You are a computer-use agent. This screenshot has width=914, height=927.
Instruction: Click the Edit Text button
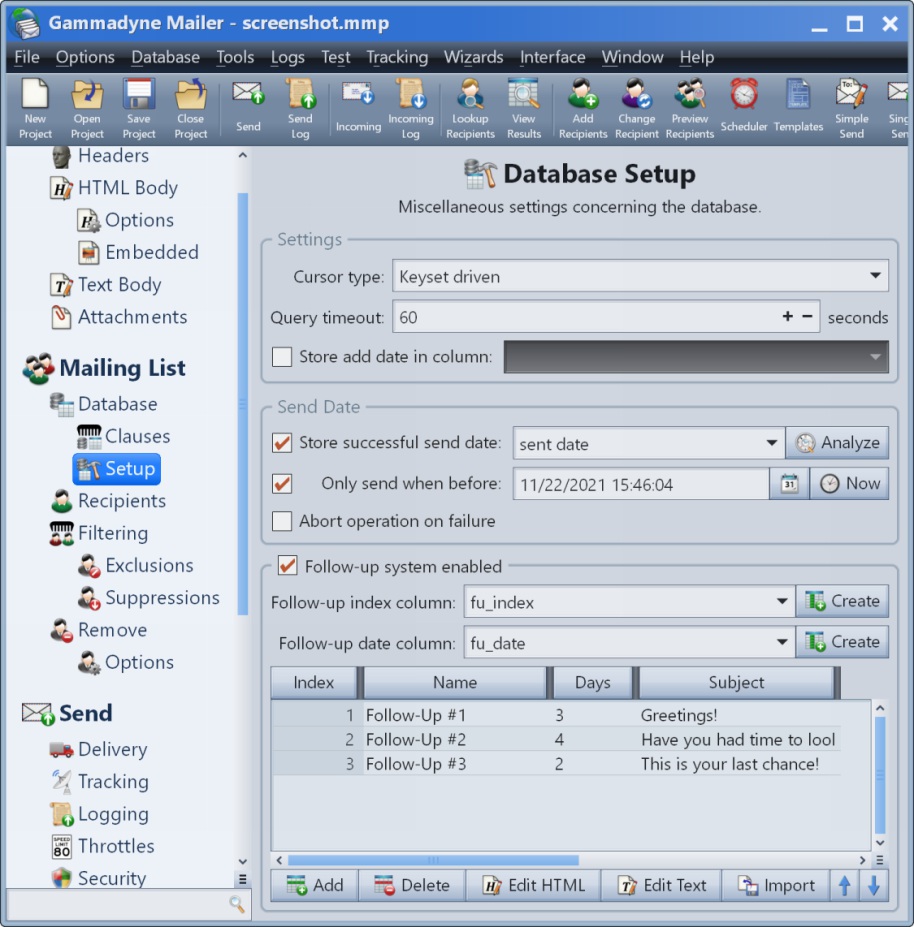662,885
